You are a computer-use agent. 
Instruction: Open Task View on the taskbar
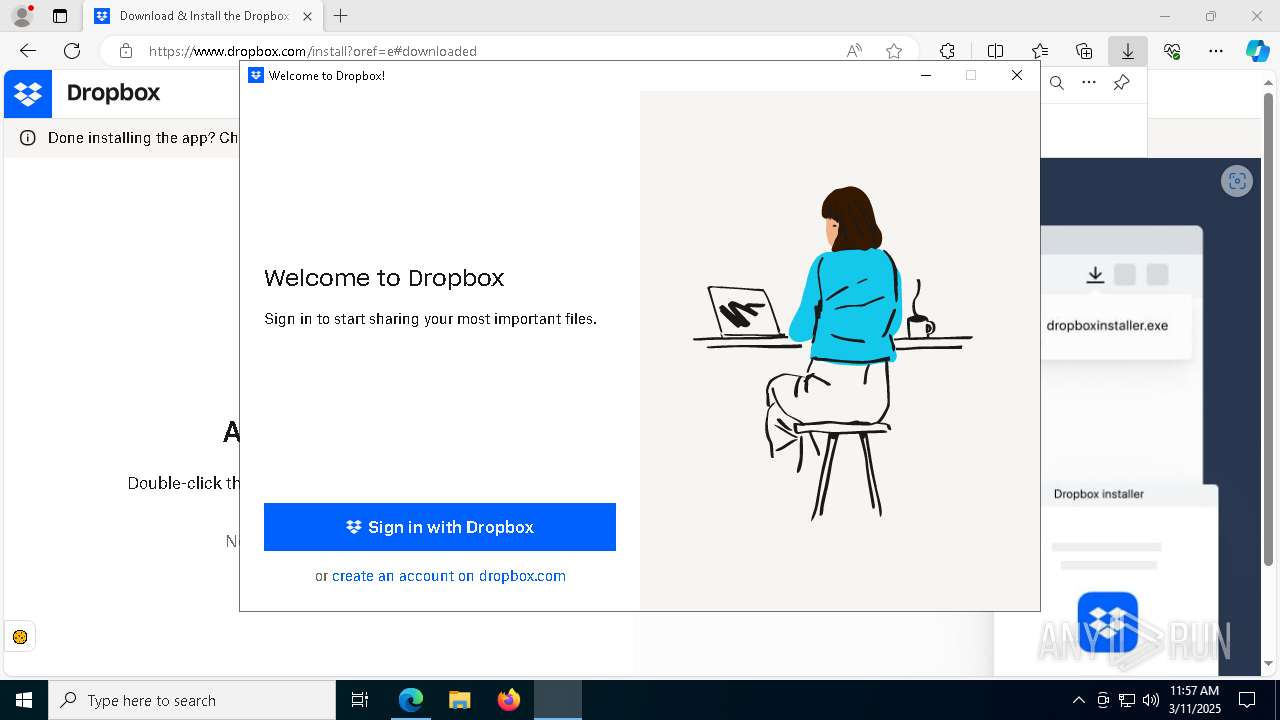pos(360,700)
